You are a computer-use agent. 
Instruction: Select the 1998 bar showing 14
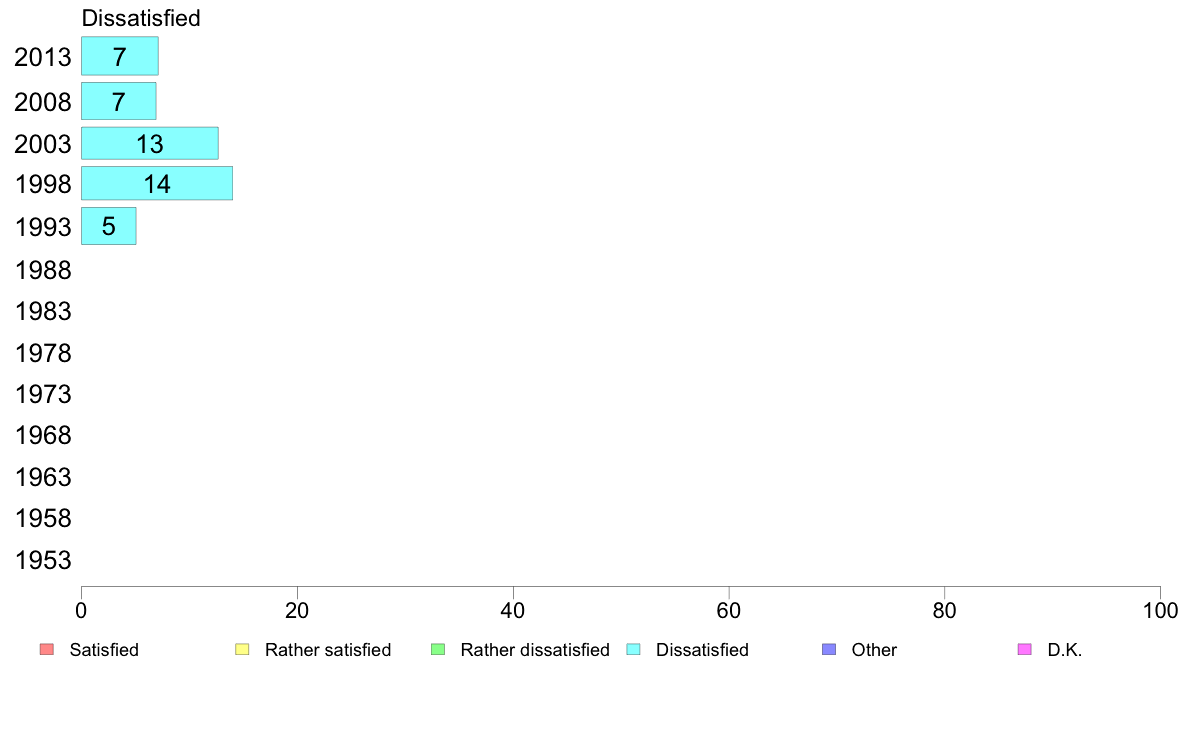click(x=157, y=183)
